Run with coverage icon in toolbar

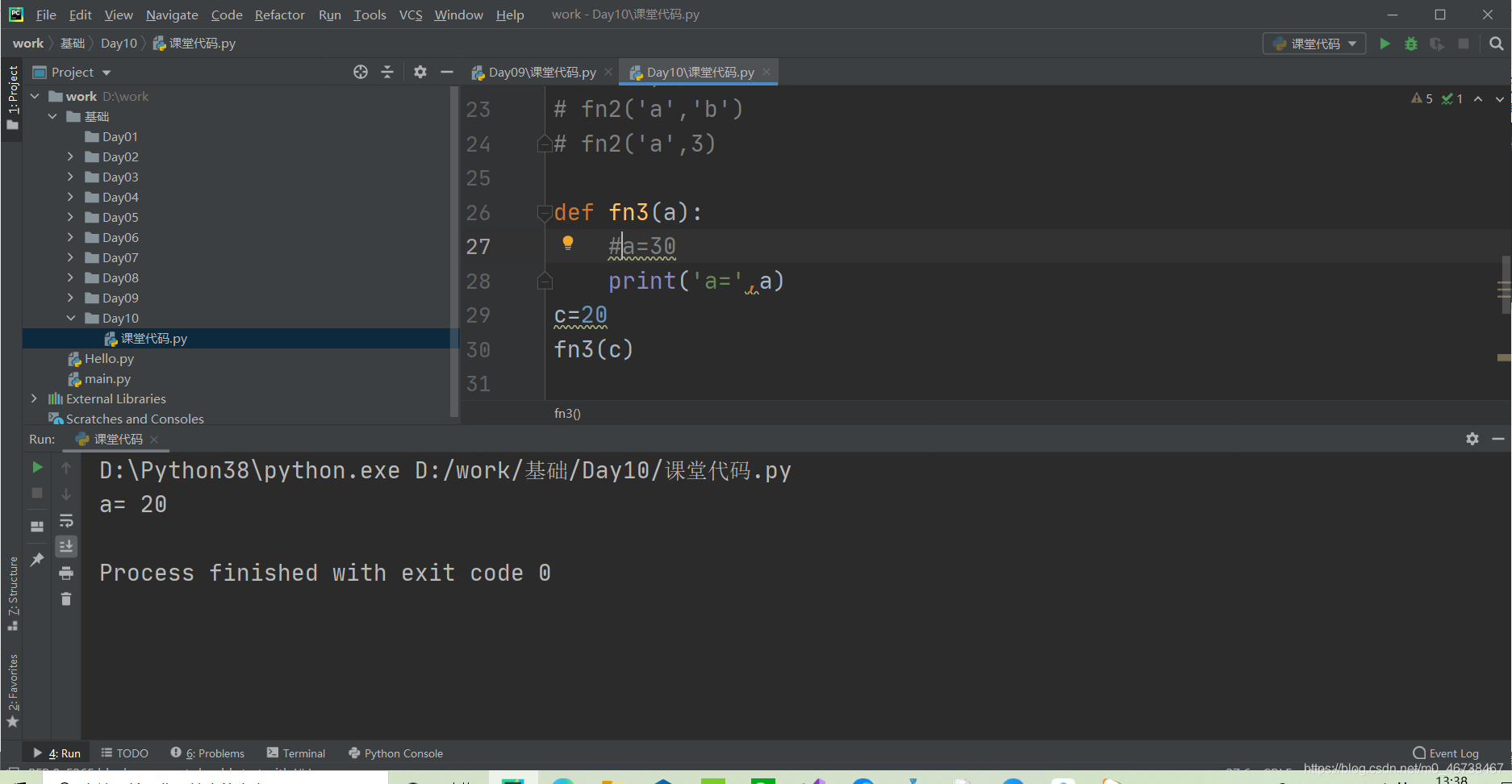pos(1437,44)
